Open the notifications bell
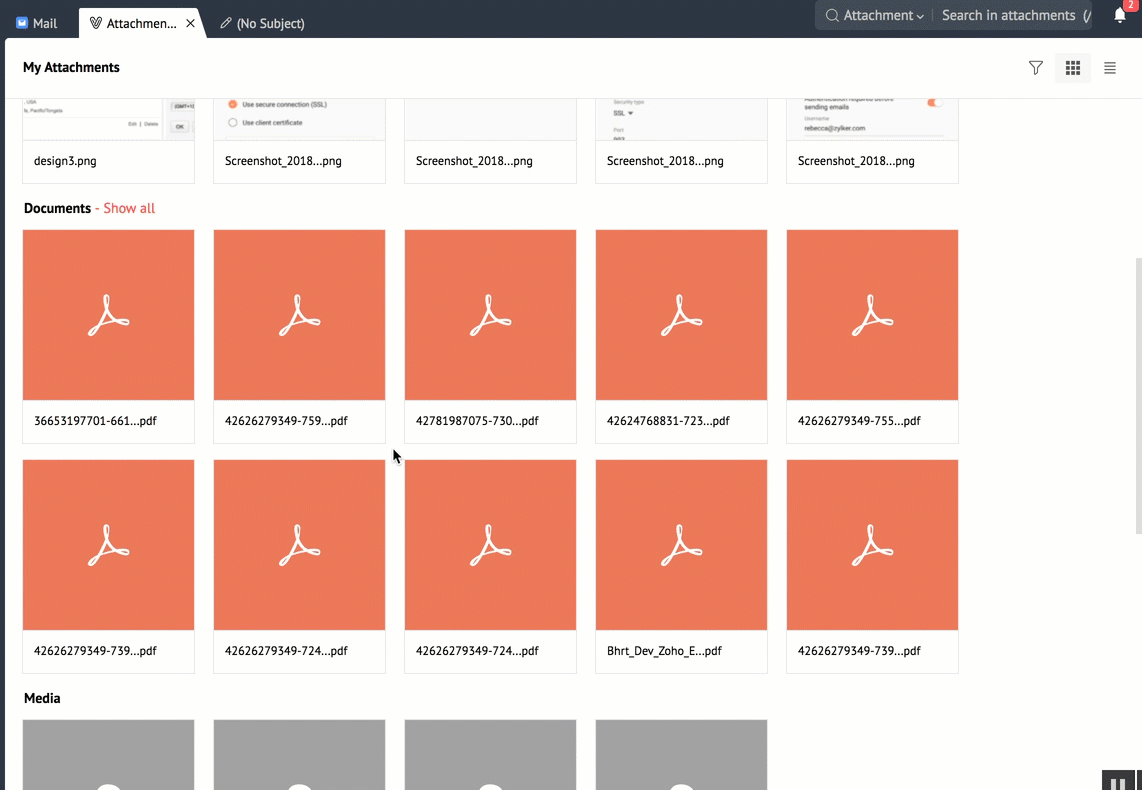Image resolution: width=1142 pixels, height=790 pixels. pos(1120,16)
